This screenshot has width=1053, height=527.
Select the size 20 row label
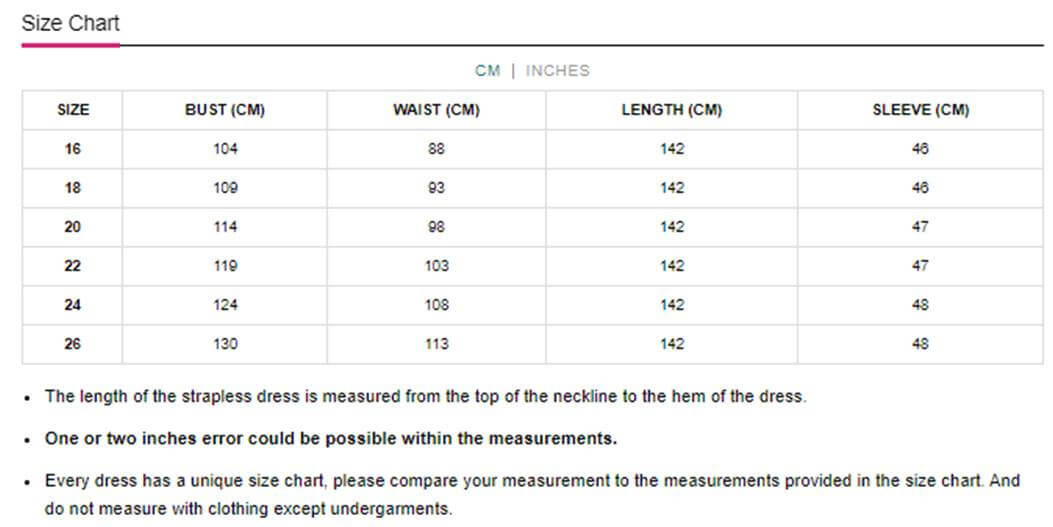click(73, 227)
